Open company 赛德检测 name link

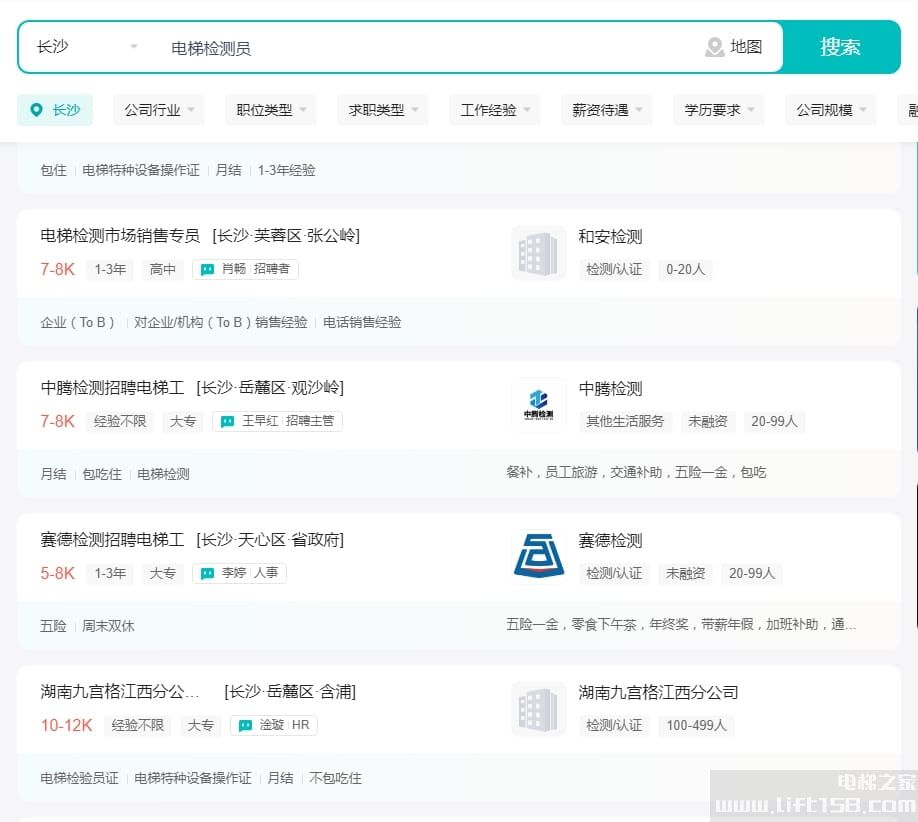(610, 540)
